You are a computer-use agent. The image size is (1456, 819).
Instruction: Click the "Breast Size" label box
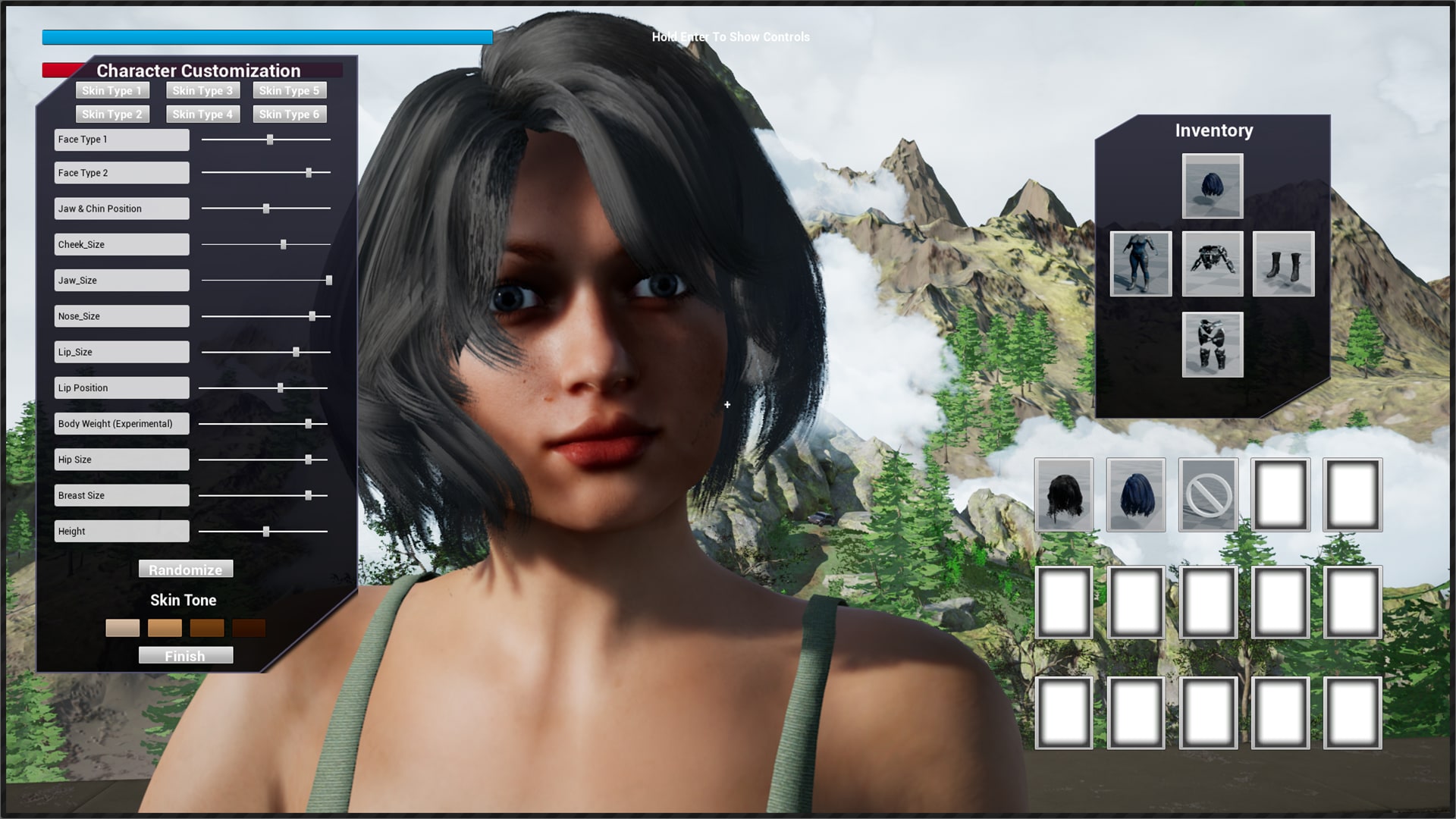121,495
